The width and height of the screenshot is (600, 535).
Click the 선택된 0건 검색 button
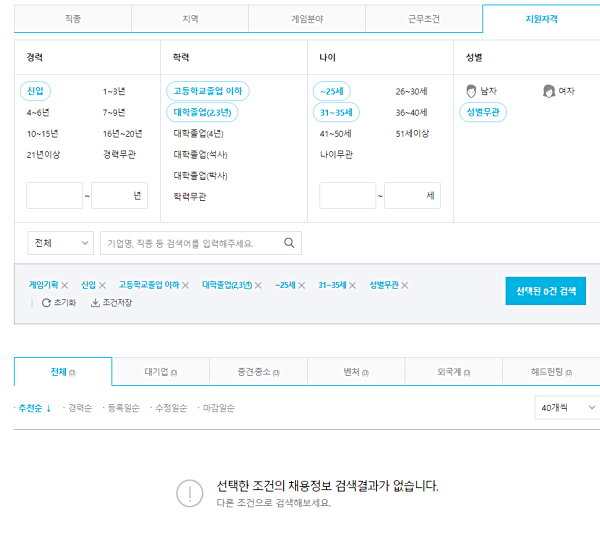click(546, 291)
